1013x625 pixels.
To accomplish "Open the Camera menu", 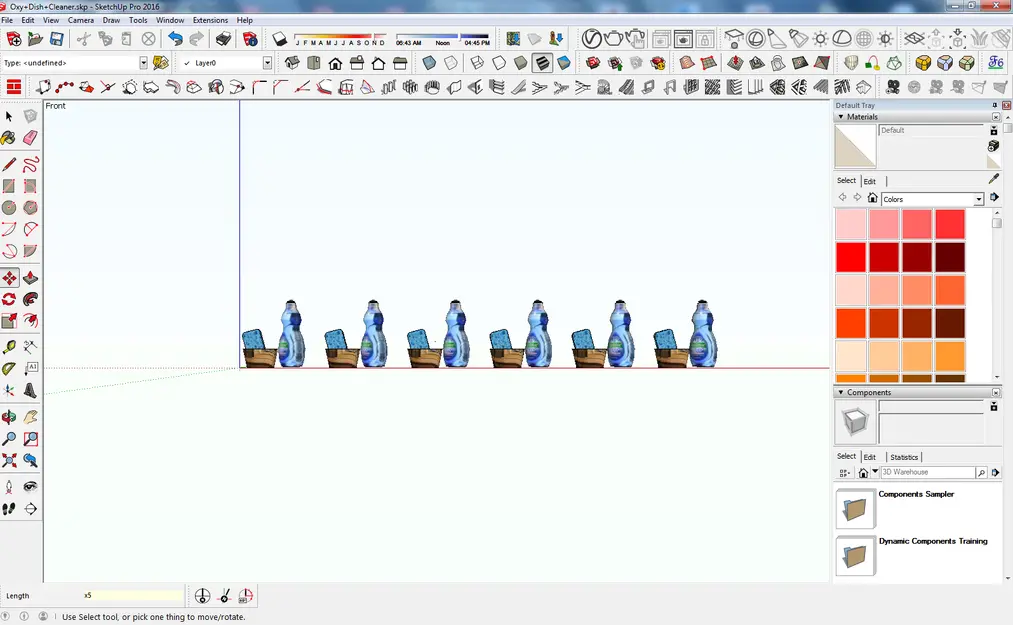I will click(81, 19).
